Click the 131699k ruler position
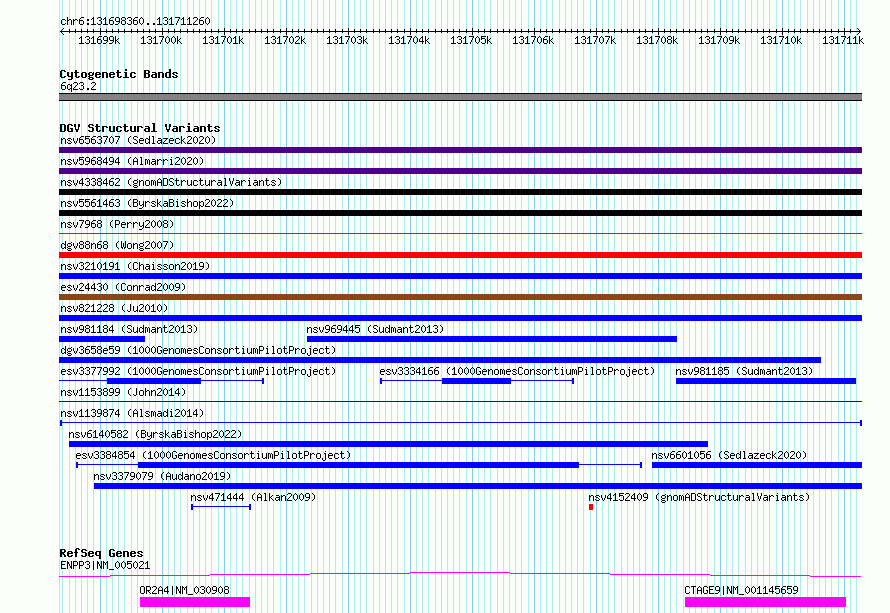890x613 pixels. click(x=99, y=40)
